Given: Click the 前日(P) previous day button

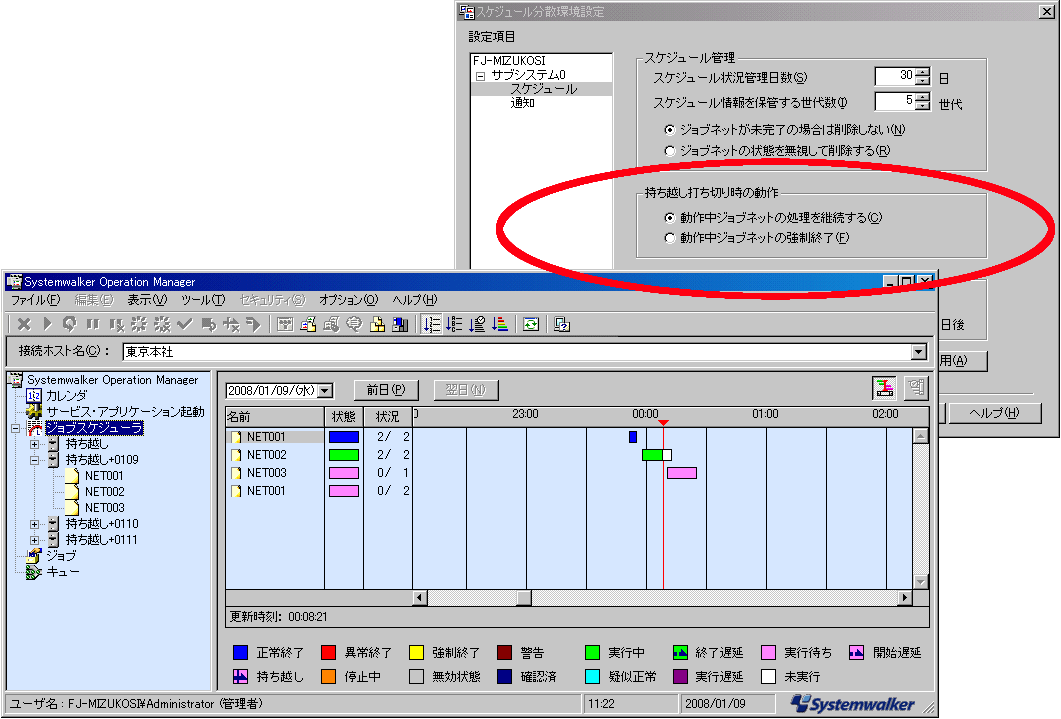Looking at the screenshot, I should tap(386, 390).
